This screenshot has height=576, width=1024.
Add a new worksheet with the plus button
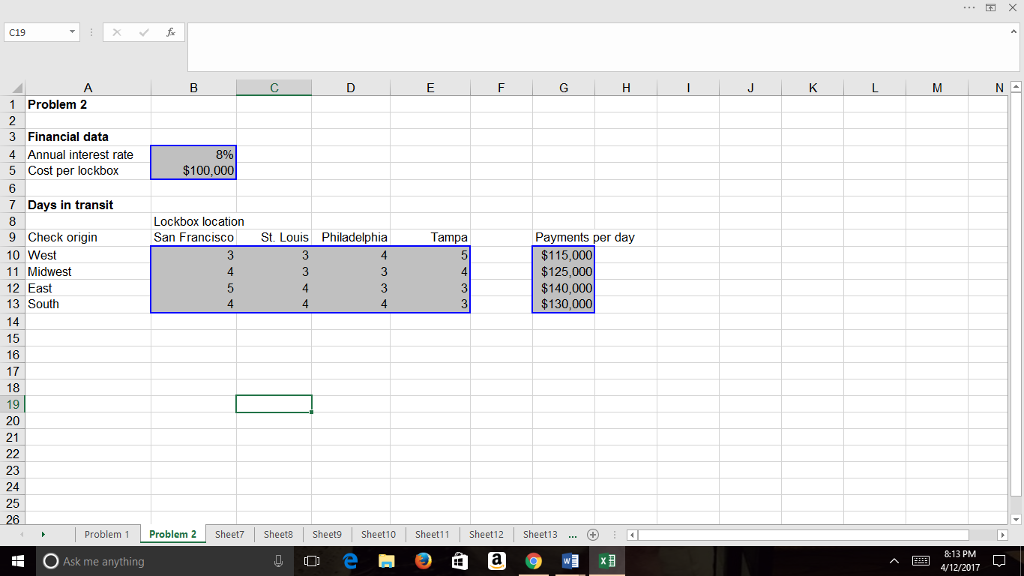tap(592, 534)
